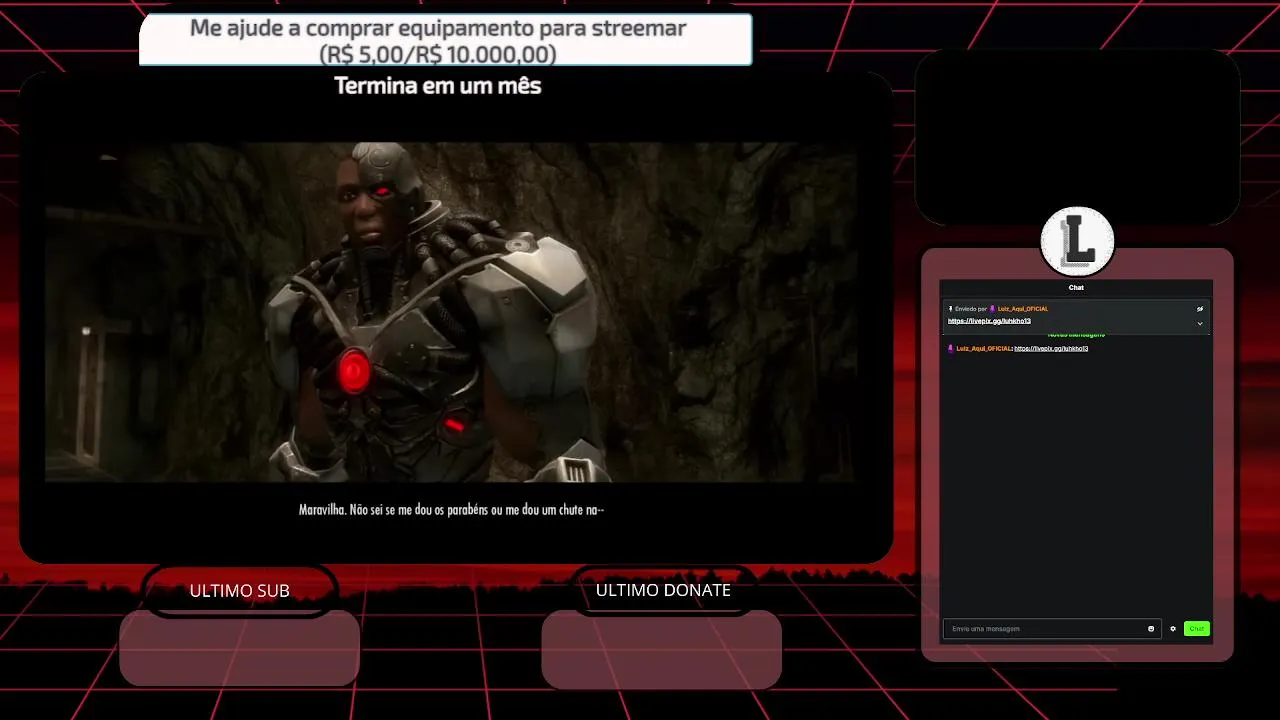1280x720 pixels.
Task: Click the round 'L' channel logo avatar
Action: 1077,241
